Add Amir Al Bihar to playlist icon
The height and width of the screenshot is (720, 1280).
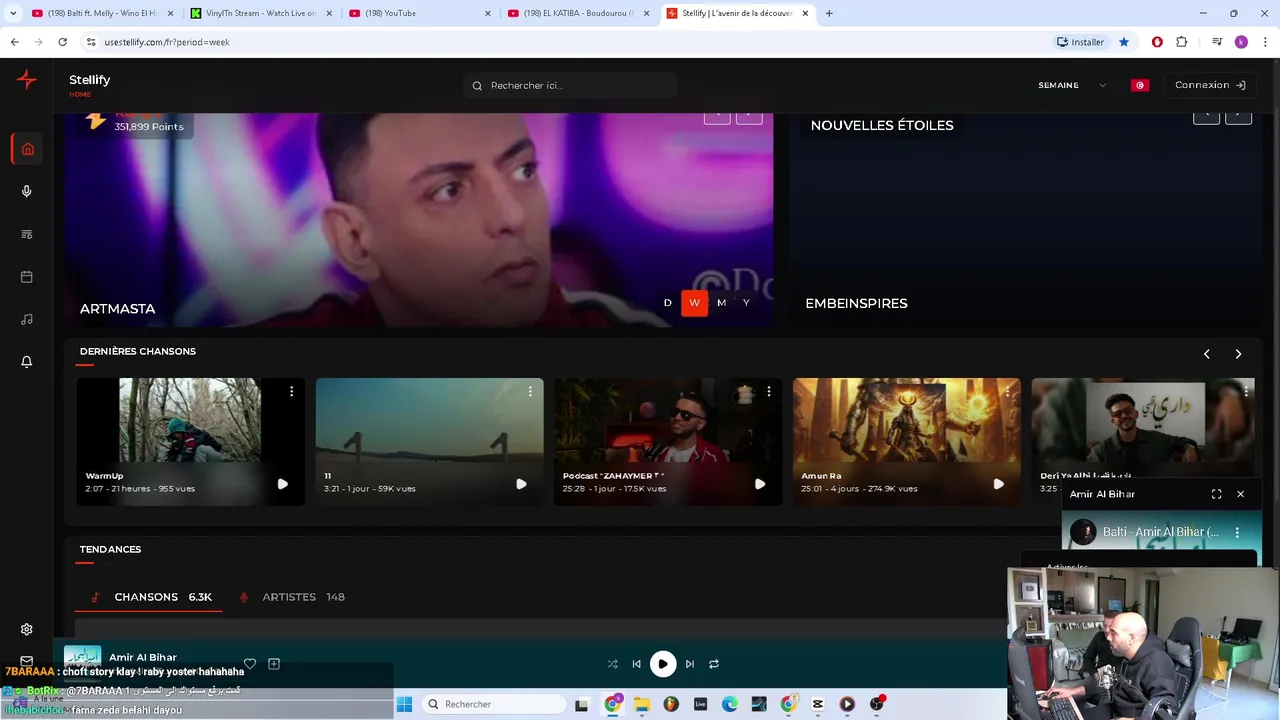pyautogui.click(x=274, y=663)
